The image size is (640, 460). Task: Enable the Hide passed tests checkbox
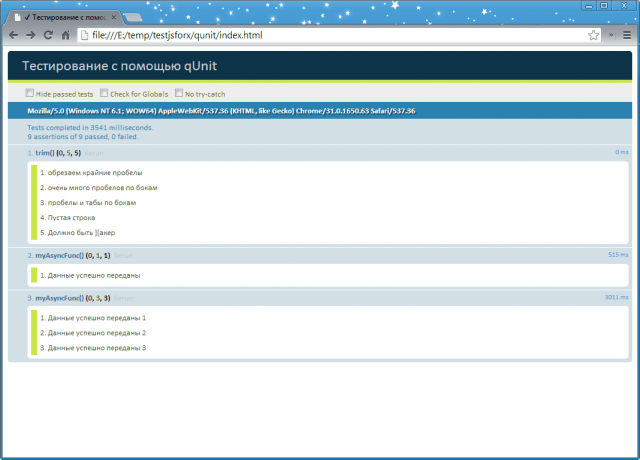(29, 93)
